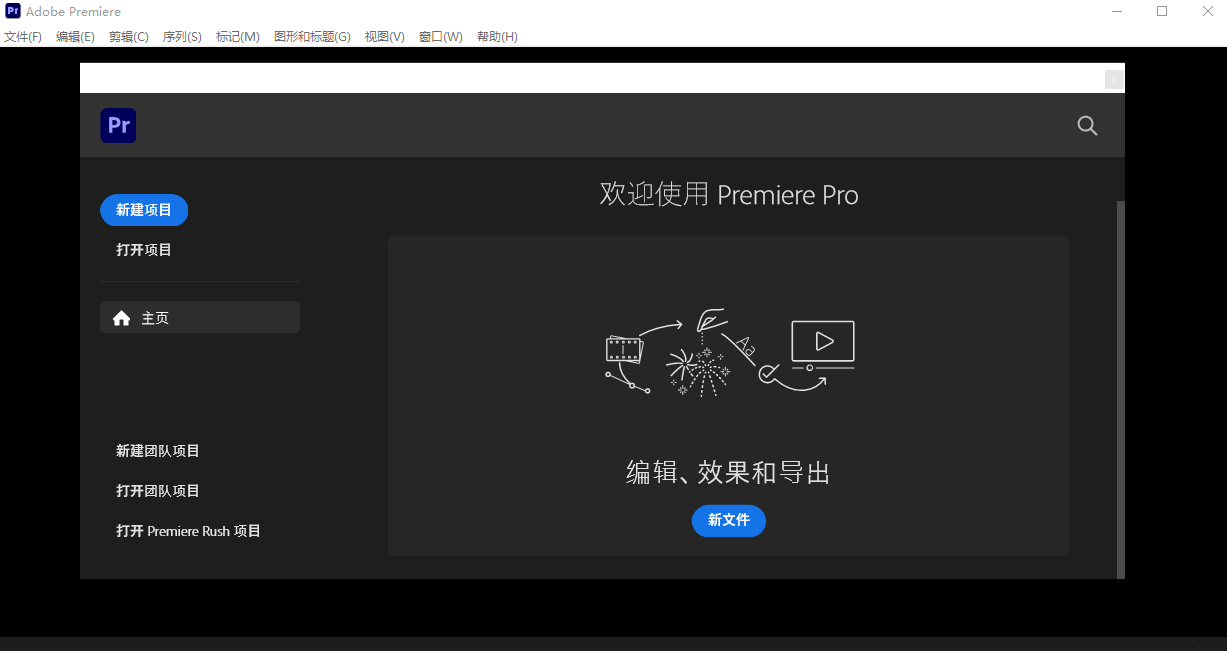Select 新建团队项目
Viewport: 1227px width, 651px height.
coord(157,450)
